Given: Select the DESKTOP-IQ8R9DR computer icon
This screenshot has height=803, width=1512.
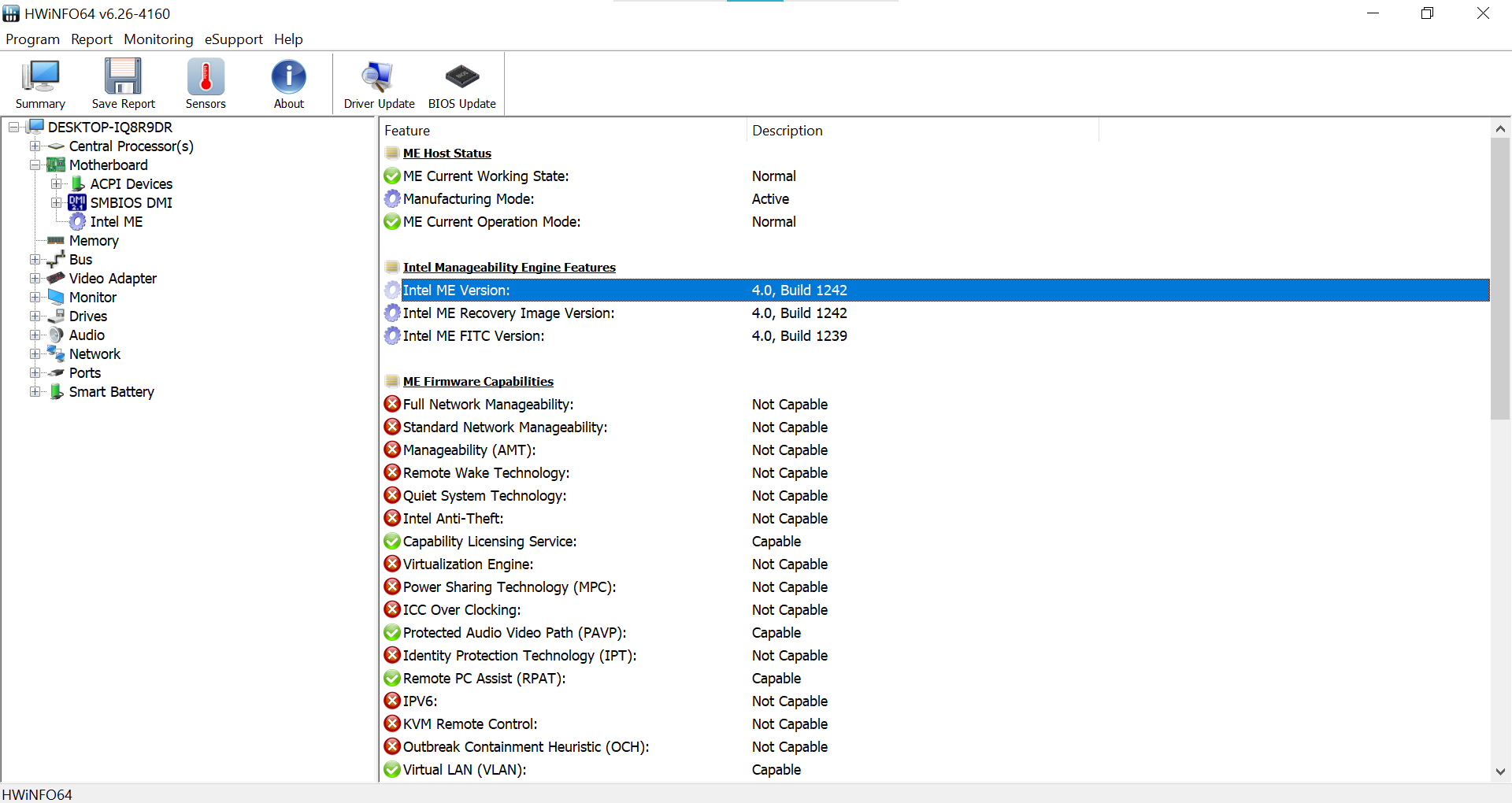Looking at the screenshot, I should tap(35, 127).
